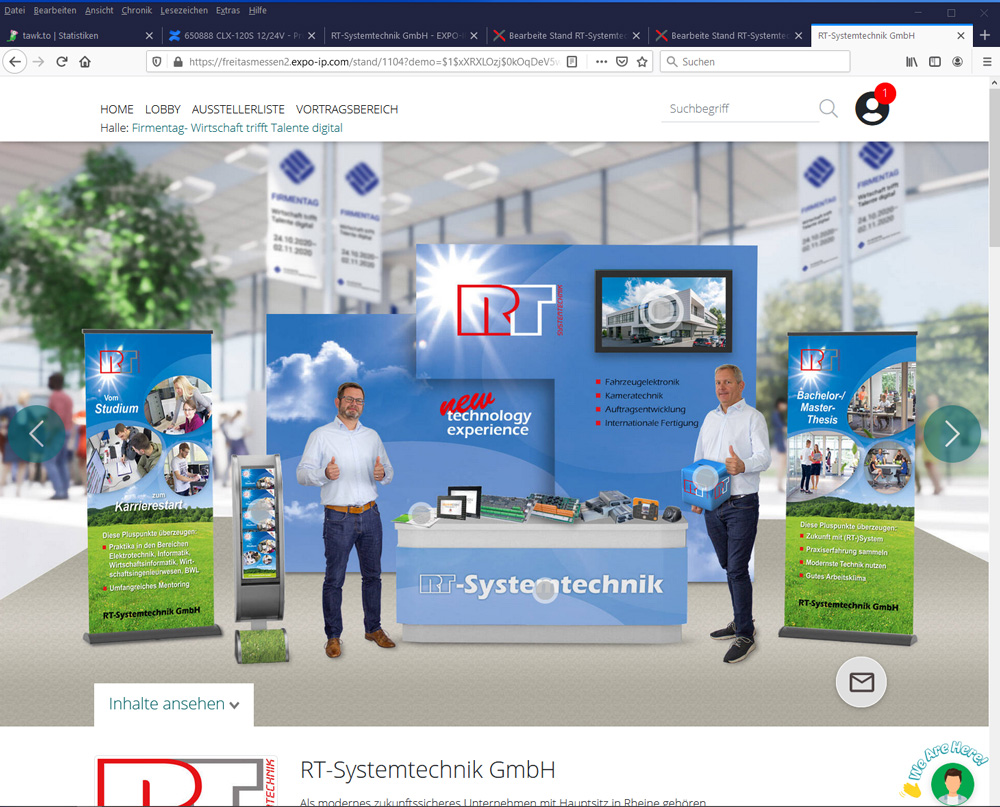This screenshot has height=807, width=1000.
Task: Open the Hilfe menu
Action: [258, 10]
